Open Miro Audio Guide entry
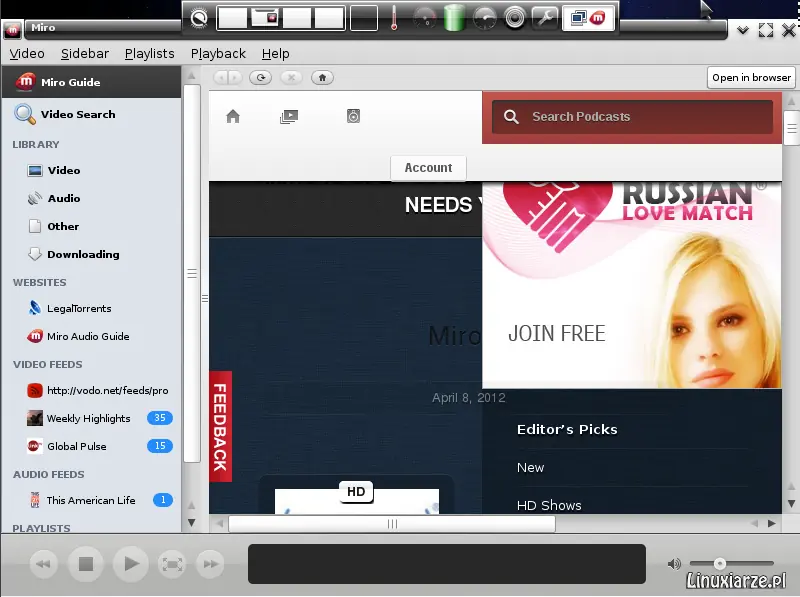This screenshot has width=800, height=597. pos(88,337)
